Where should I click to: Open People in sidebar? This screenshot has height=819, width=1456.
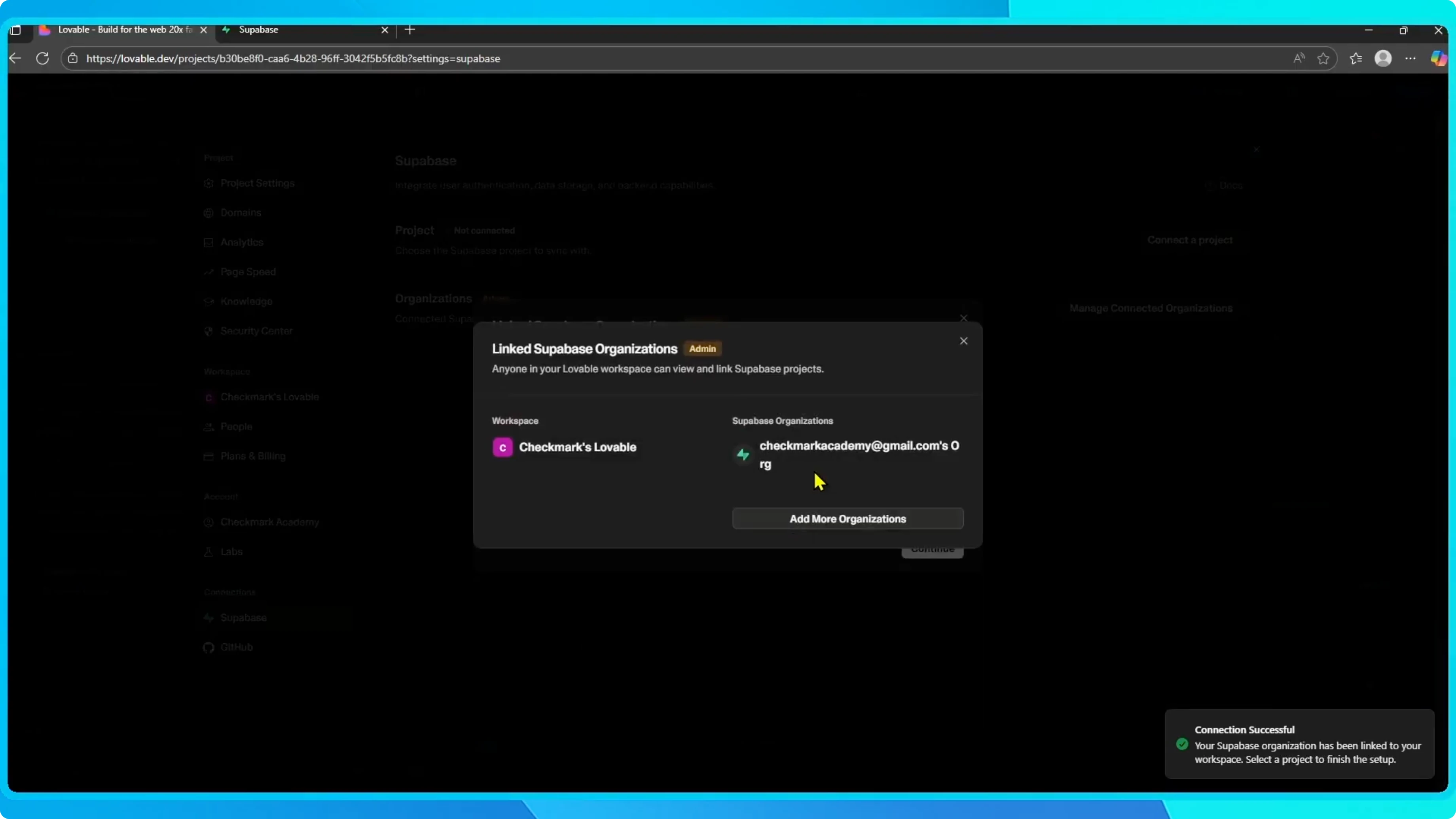pos(228,426)
